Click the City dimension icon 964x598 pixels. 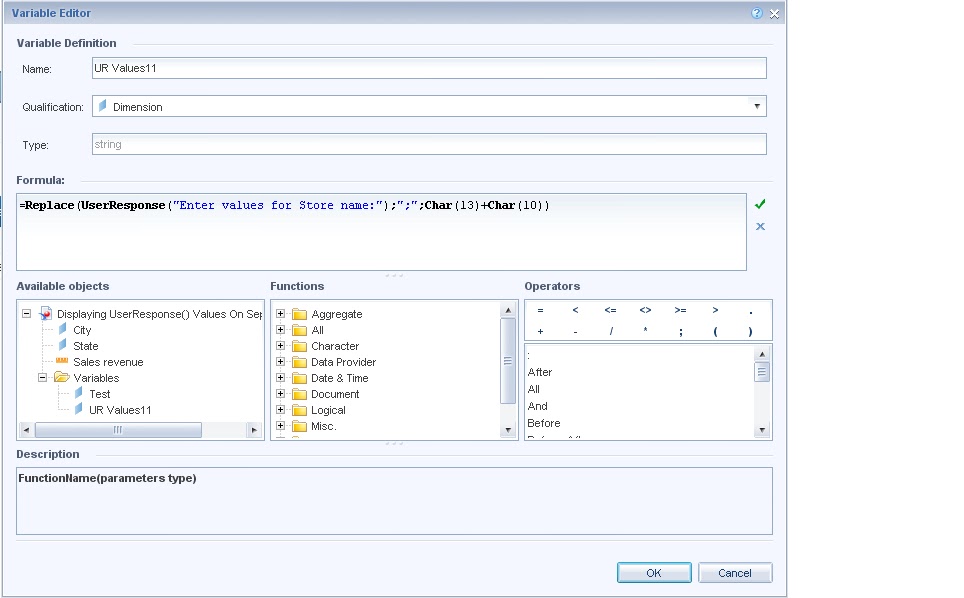(62, 329)
